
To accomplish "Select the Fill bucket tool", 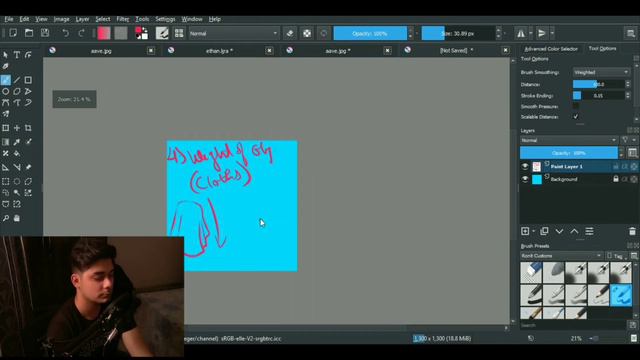I will [17, 153].
